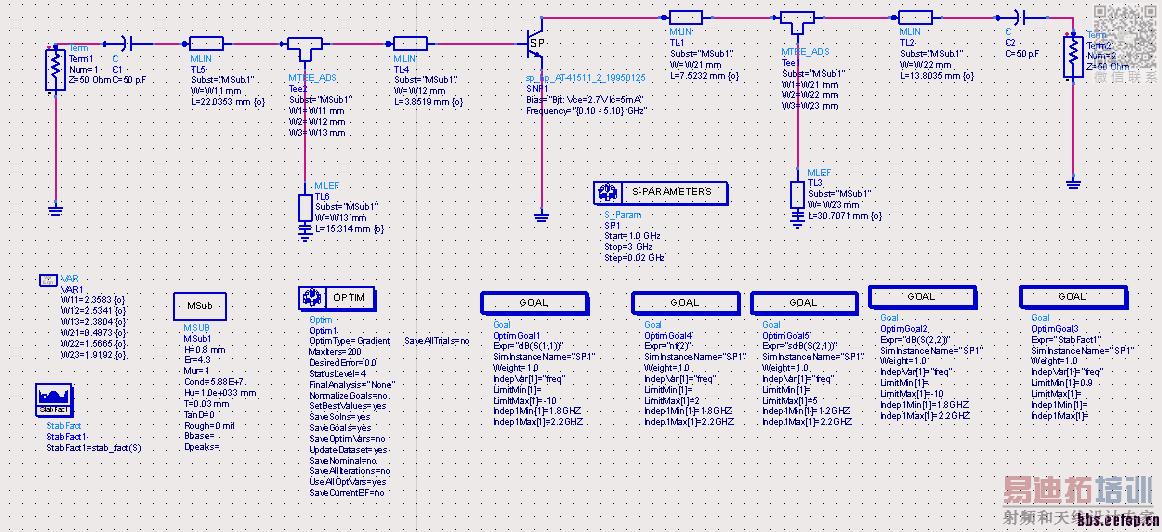Click variable W22=1.5665 {o}
Viewport: 1162px width, 532px height.
pyautogui.click(x=93, y=344)
